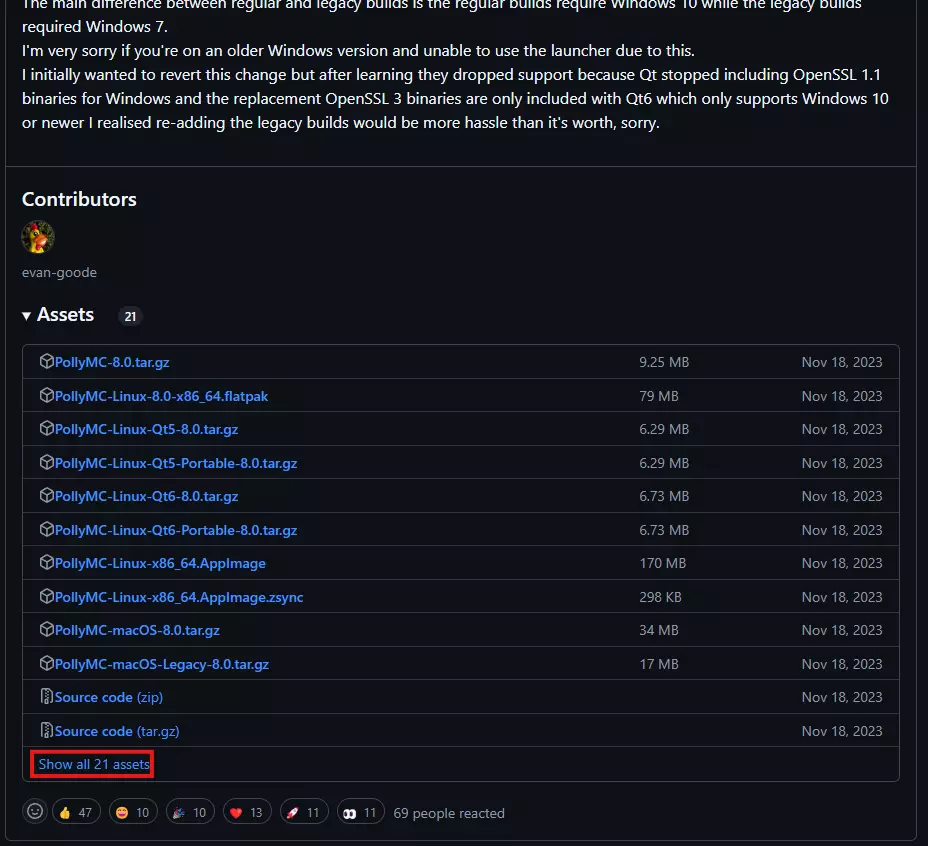
Task: Click the package icon beside PollyMC-8.0.tar.gz
Action: click(46, 362)
